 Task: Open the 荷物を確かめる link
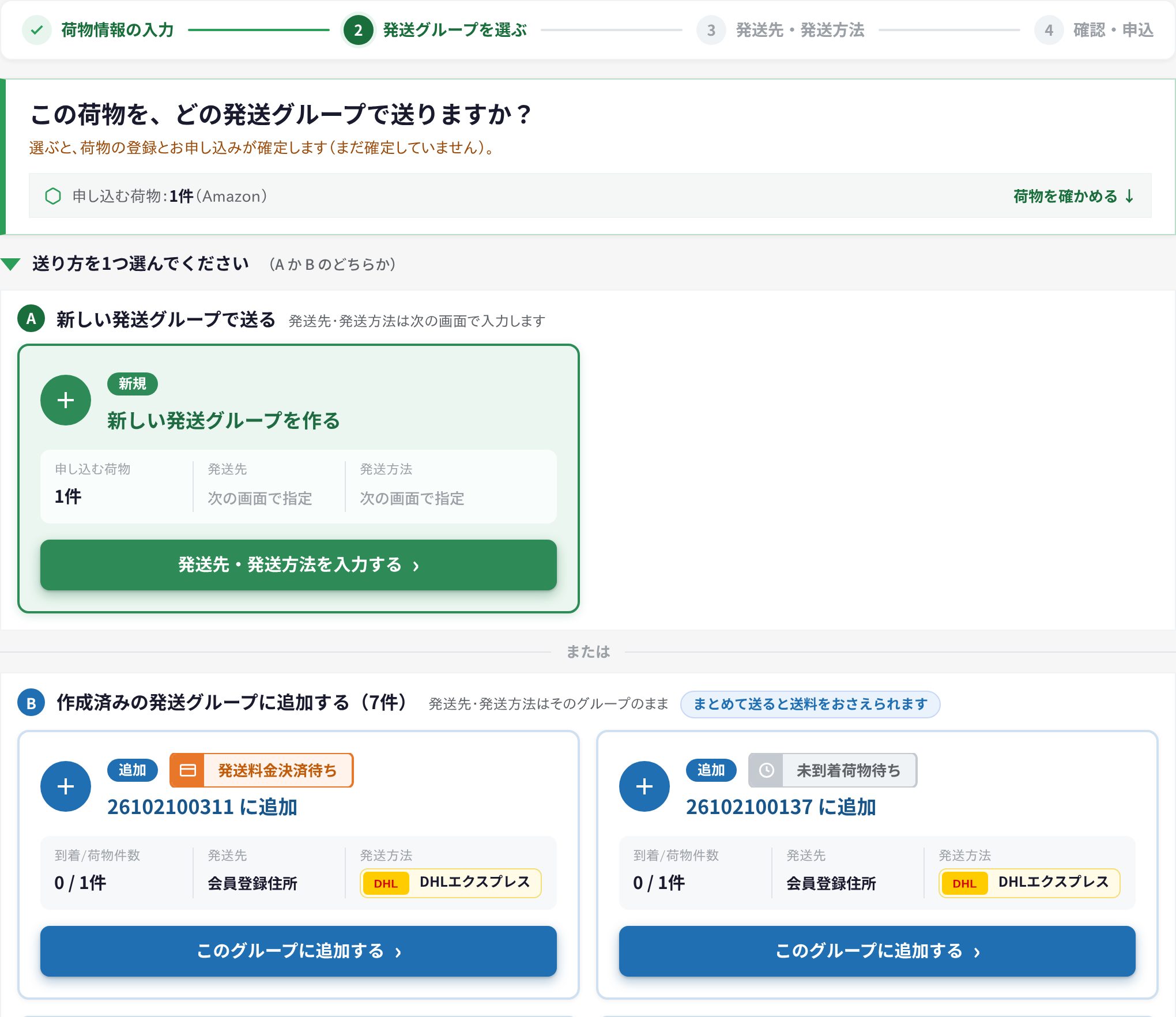point(1073,196)
